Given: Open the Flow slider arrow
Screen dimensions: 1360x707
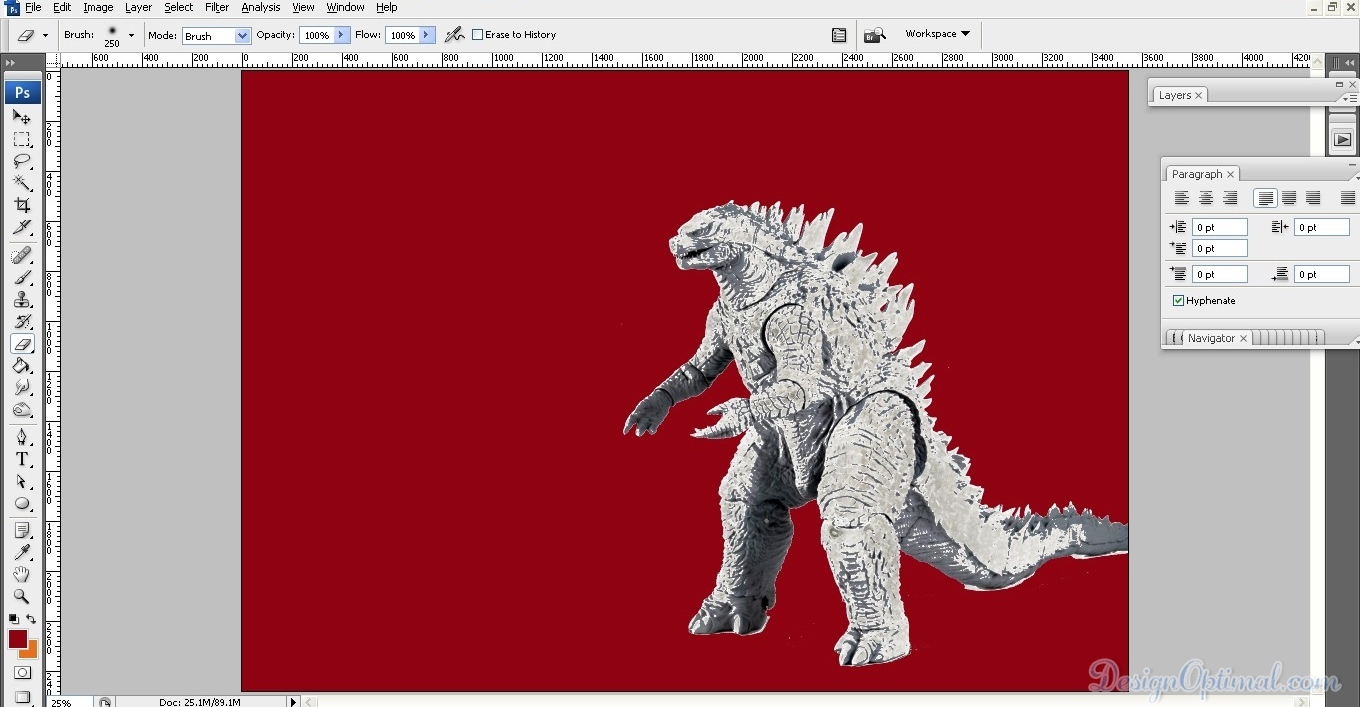Looking at the screenshot, I should click(427, 35).
